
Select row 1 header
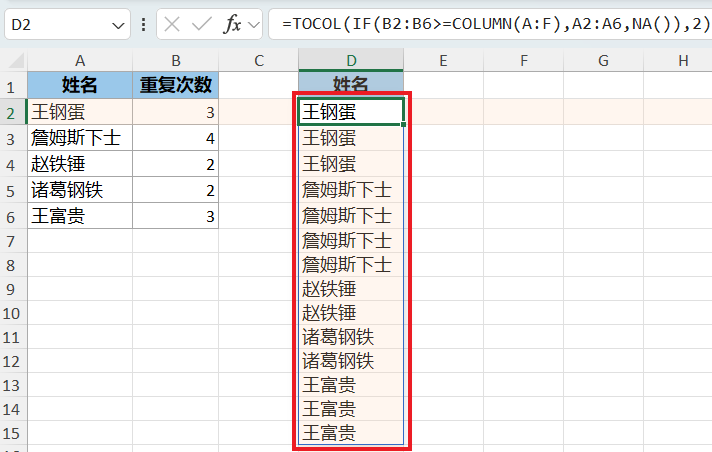pos(13,86)
